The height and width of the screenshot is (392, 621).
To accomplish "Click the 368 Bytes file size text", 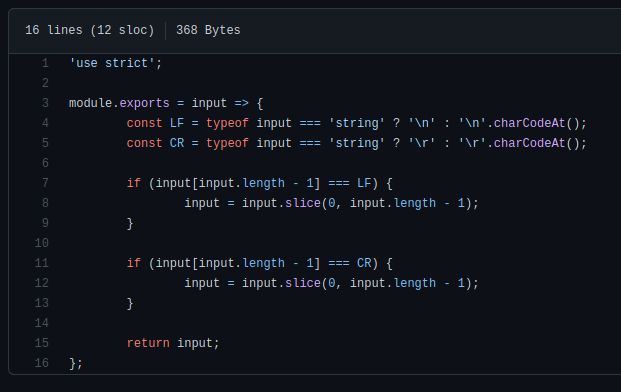I will pos(208,30).
